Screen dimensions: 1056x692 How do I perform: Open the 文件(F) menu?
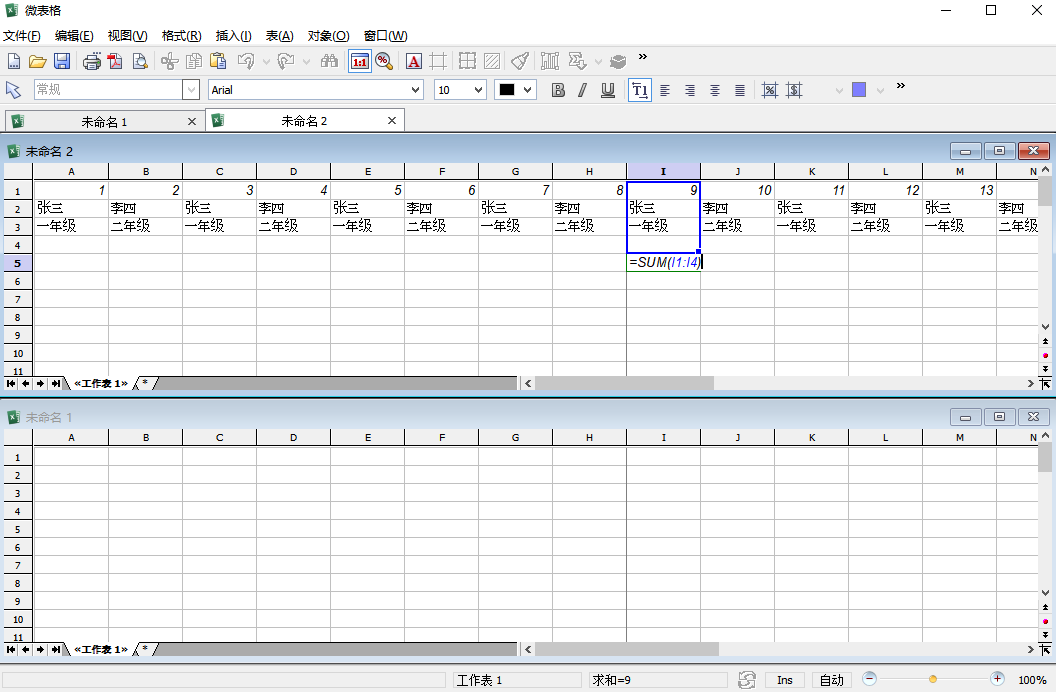pos(22,36)
